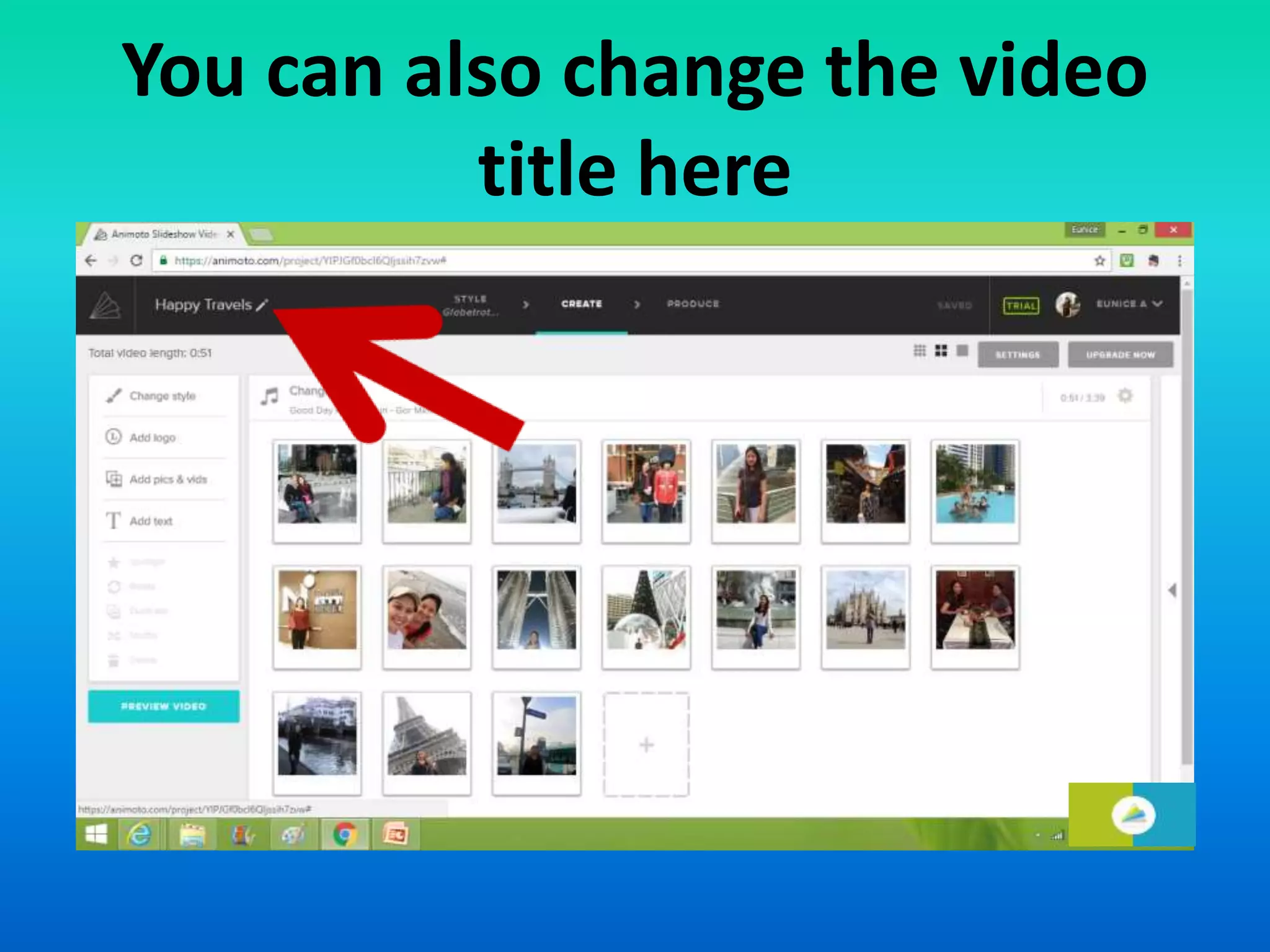This screenshot has height=952, width=1270.
Task: Select the Tower Bridge photo thumbnail
Action: click(x=536, y=491)
